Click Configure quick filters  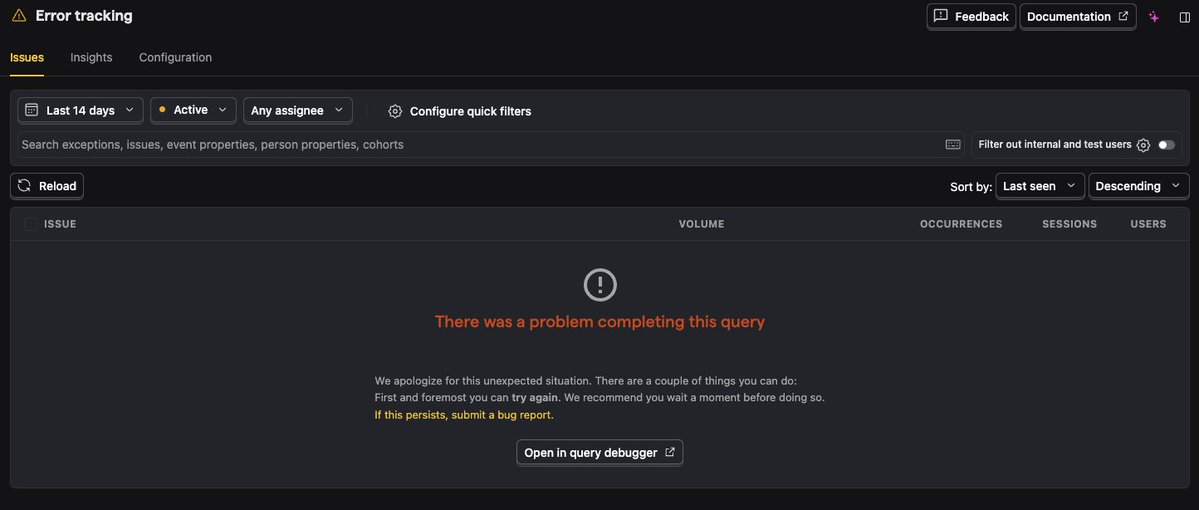click(460, 111)
